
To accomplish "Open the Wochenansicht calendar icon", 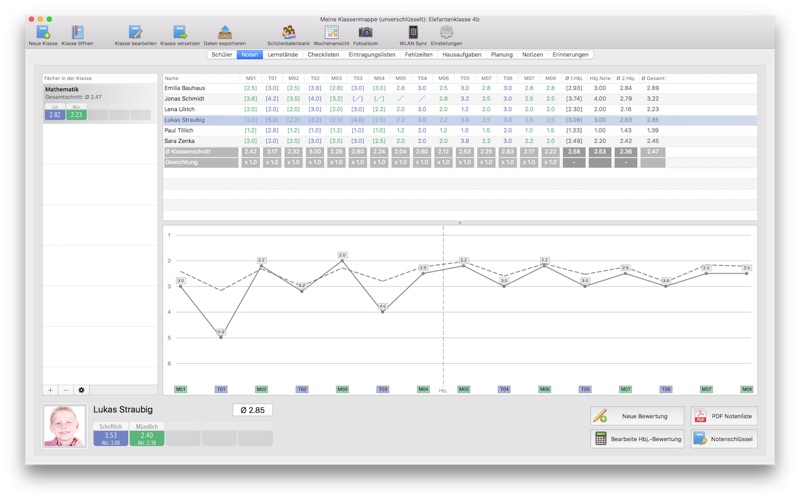I will tap(332, 33).
